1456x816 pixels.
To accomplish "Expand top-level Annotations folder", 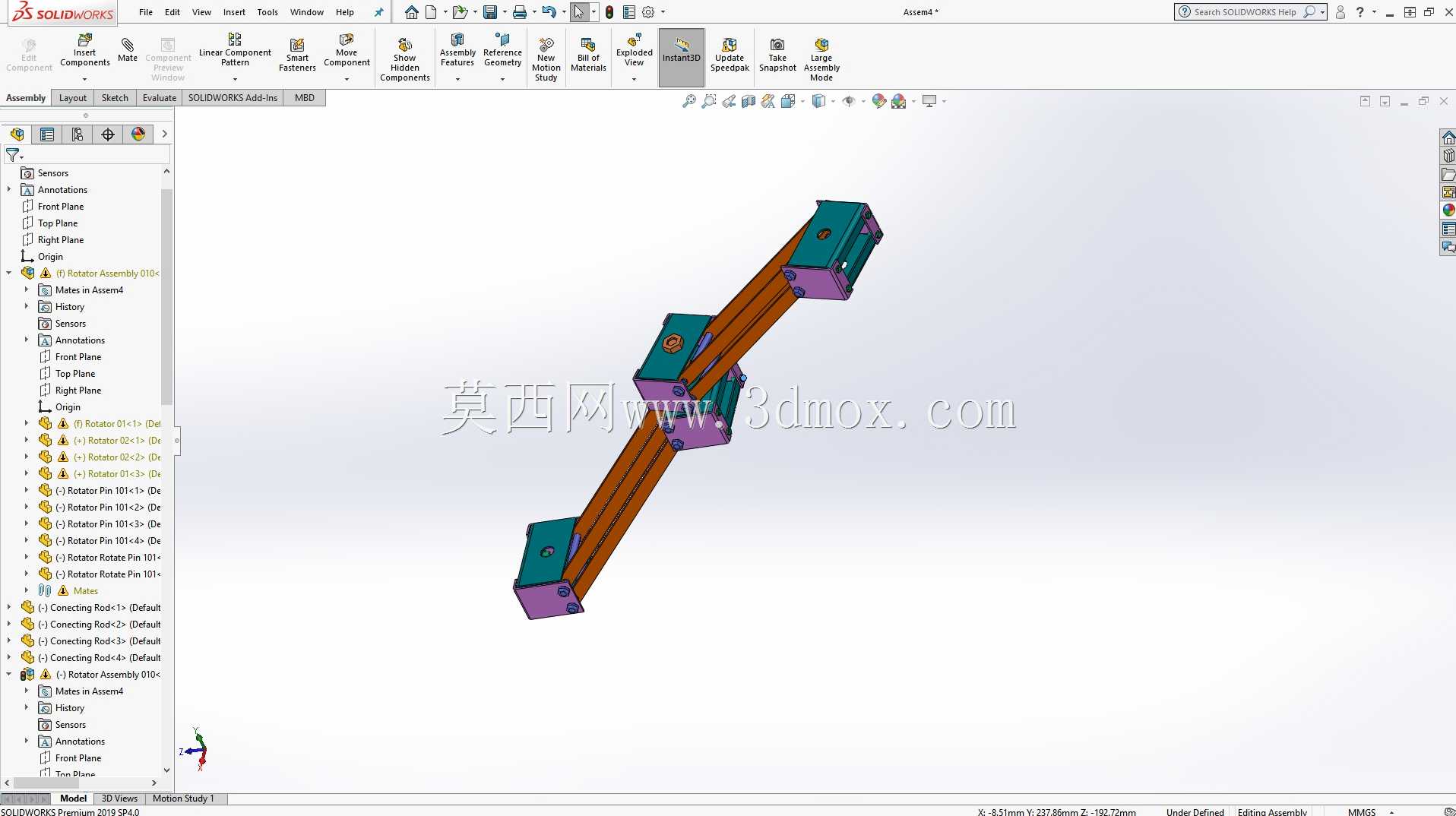I will [9, 189].
